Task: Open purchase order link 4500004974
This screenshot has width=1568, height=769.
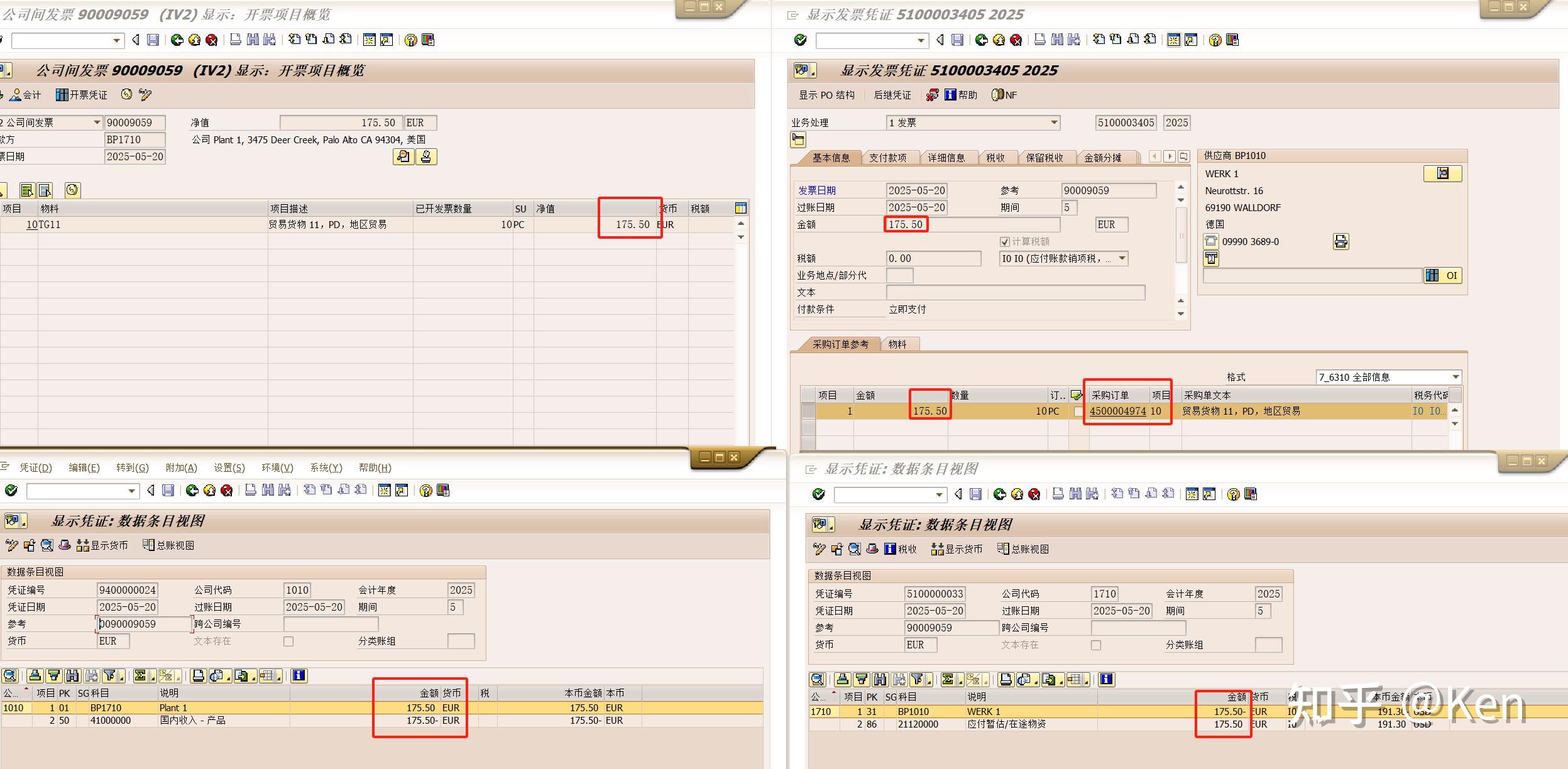Action: pyautogui.click(x=1119, y=411)
